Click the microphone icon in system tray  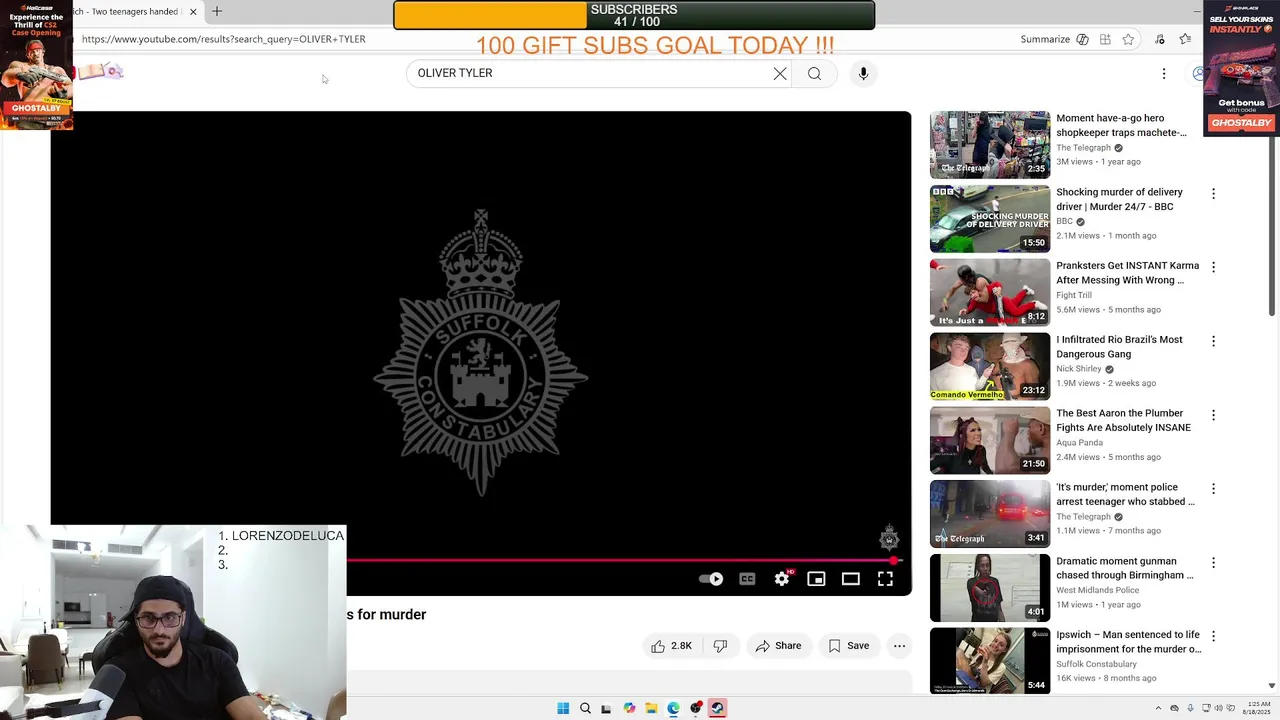1190,708
